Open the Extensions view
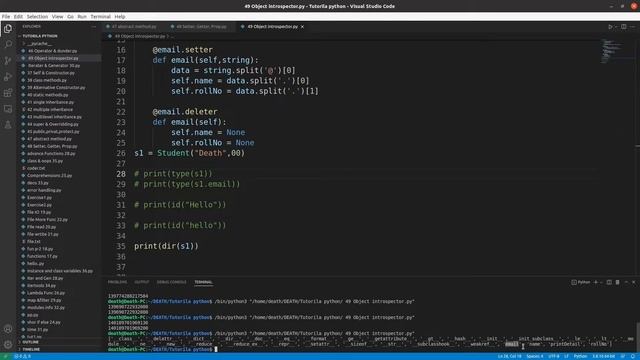This screenshot has height=360, width=640. pyautogui.click(x=8, y=93)
